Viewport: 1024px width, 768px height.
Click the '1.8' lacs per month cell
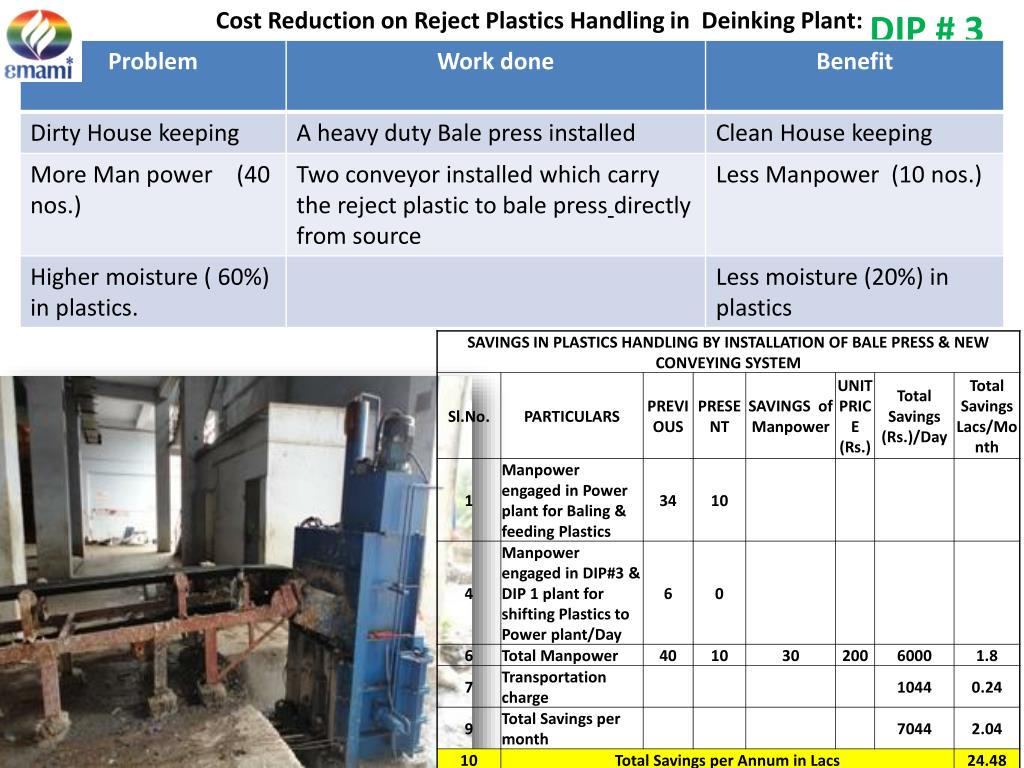click(x=986, y=656)
